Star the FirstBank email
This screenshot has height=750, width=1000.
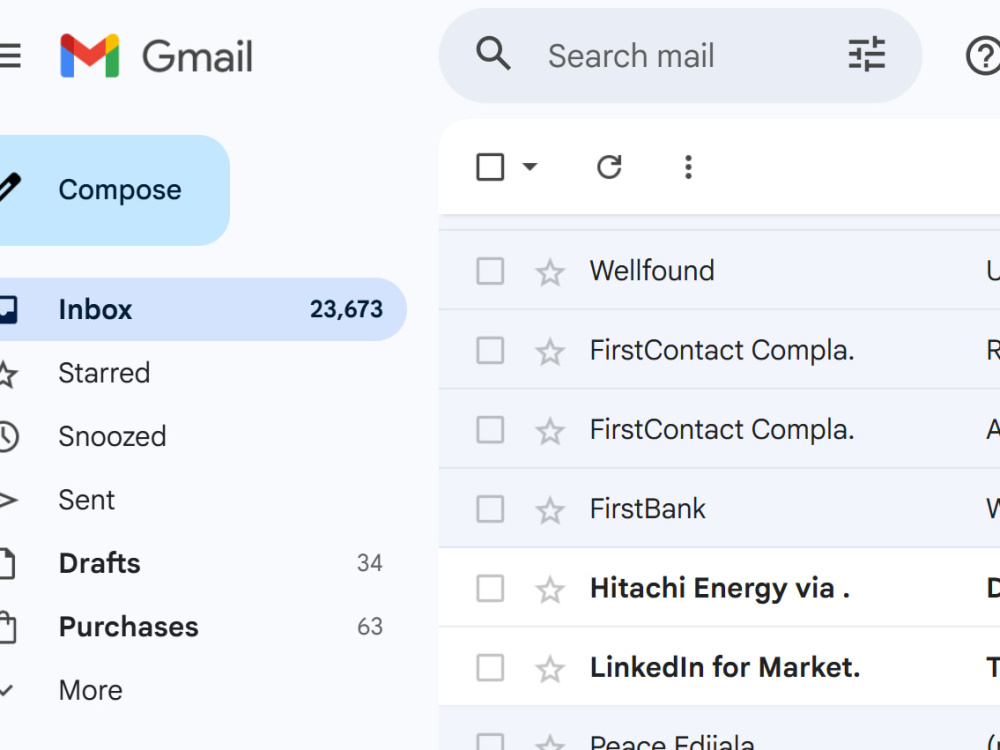tap(550, 510)
